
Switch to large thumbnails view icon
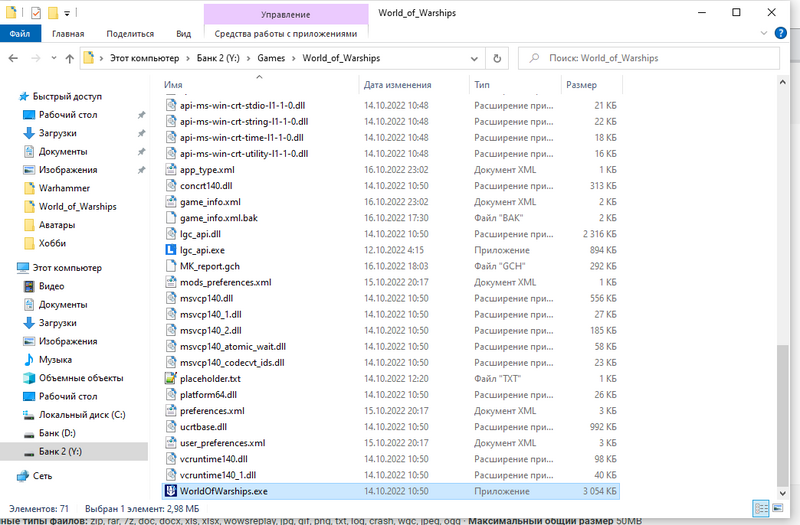[778, 508]
